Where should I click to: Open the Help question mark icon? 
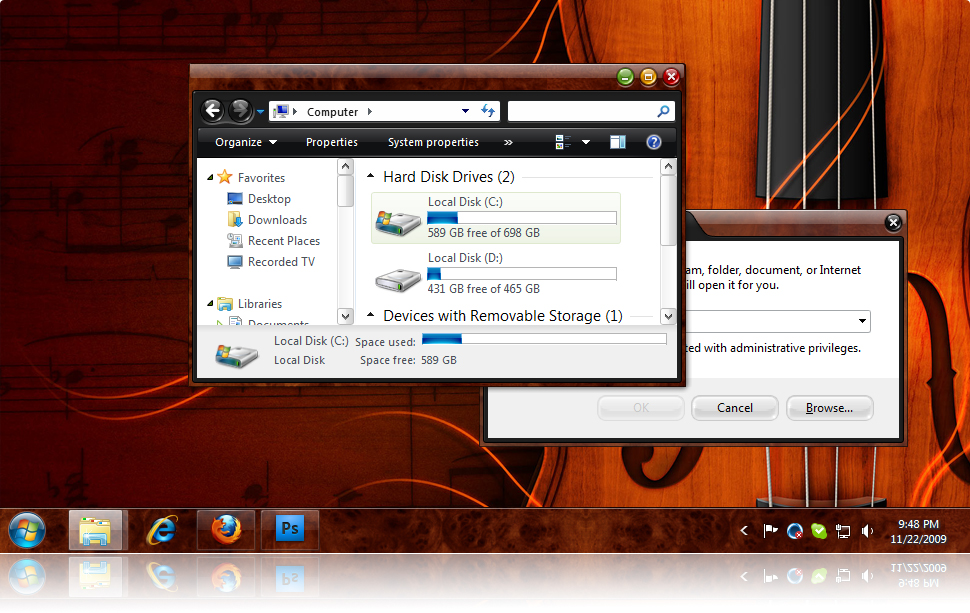point(654,142)
